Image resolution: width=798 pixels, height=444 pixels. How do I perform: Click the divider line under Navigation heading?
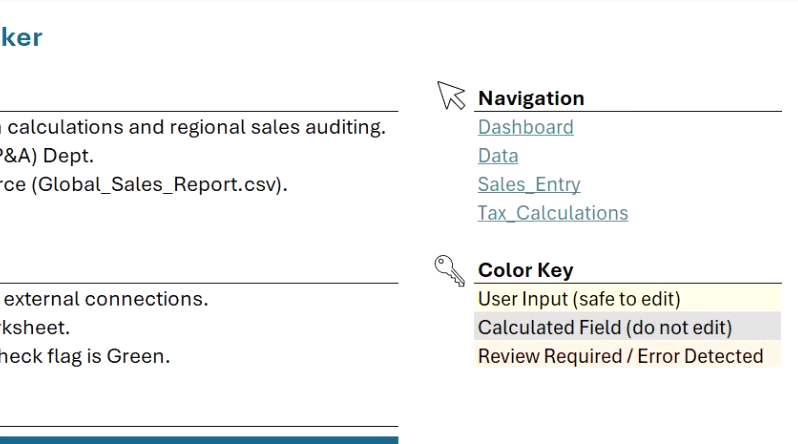click(628, 111)
